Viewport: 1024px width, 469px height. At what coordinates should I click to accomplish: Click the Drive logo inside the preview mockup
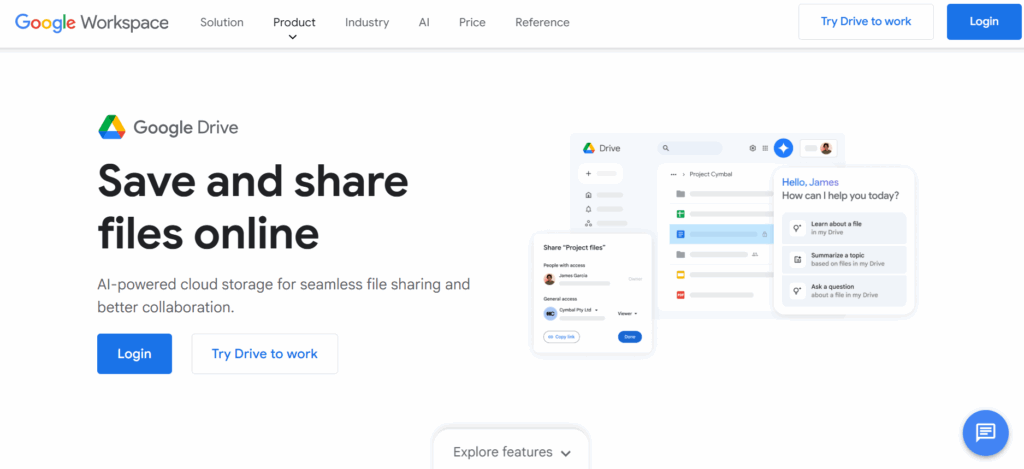click(588, 148)
